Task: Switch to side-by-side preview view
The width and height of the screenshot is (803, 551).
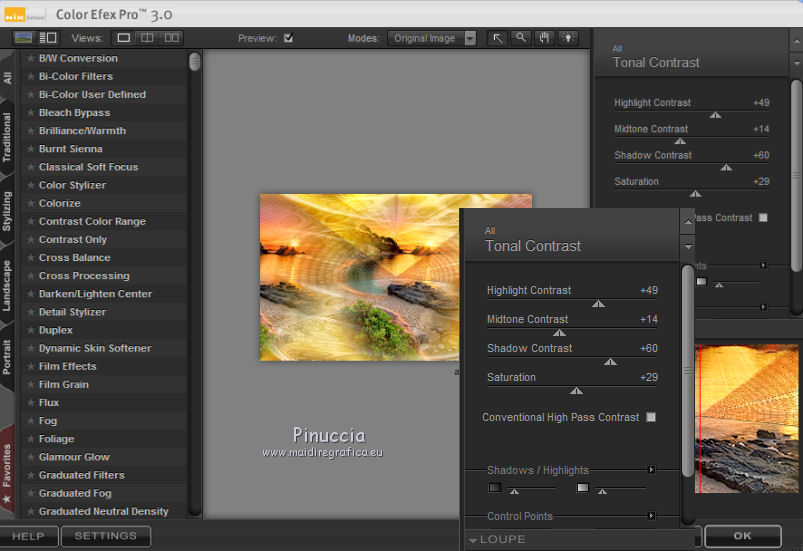Action: click(171, 38)
